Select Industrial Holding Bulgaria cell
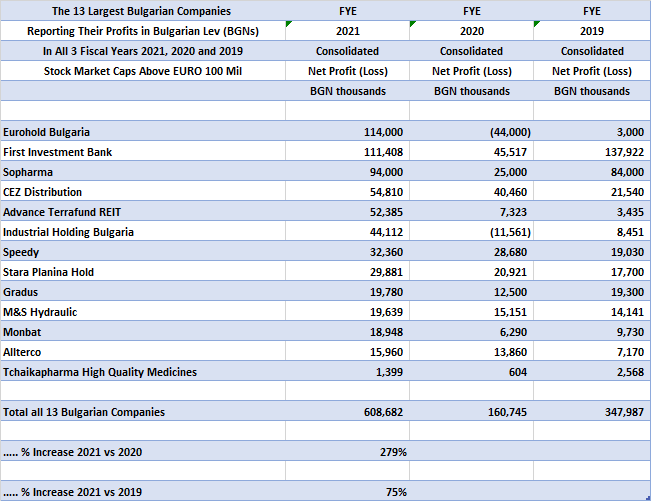The image size is (651, 501). click(143, 232)
